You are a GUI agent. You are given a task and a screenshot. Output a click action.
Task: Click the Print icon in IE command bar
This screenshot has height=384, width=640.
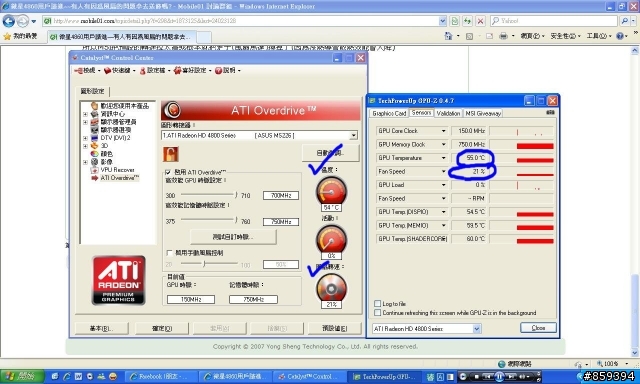[503, 36]
